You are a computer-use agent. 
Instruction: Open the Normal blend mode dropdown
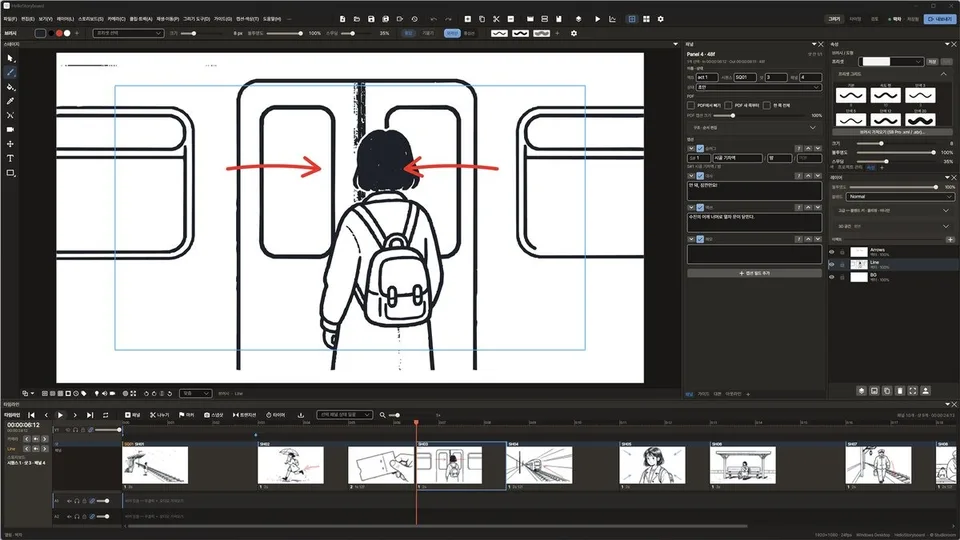pyautogui.click(x=900, y=197)
